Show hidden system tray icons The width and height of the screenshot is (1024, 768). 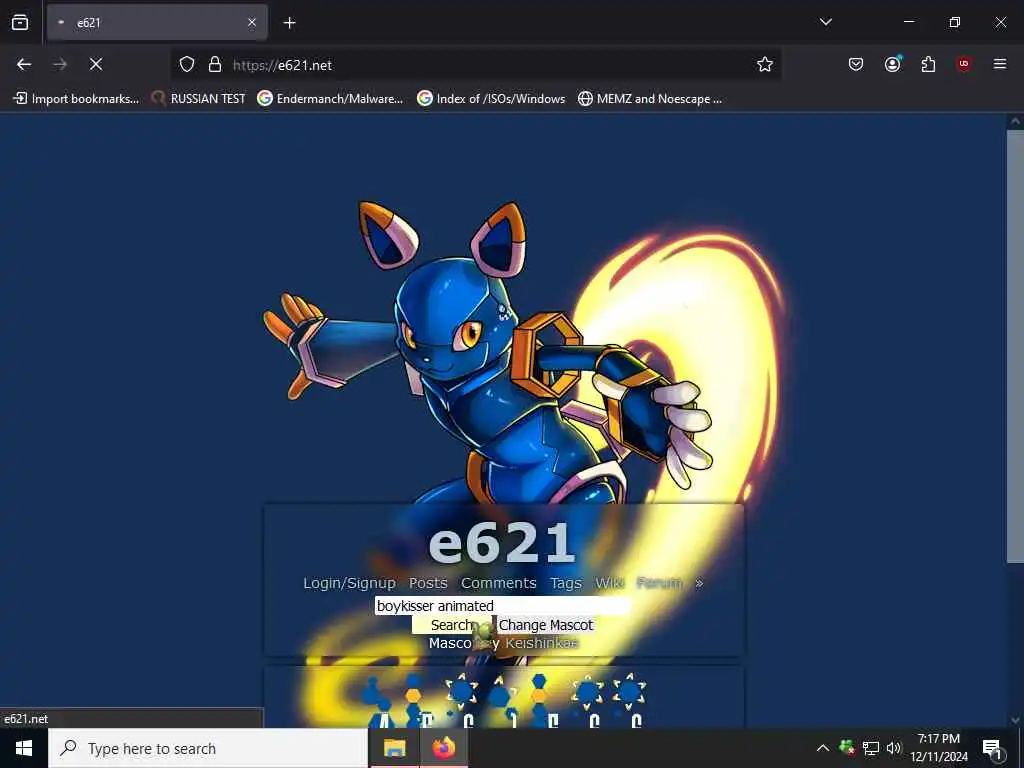point(823,748)
